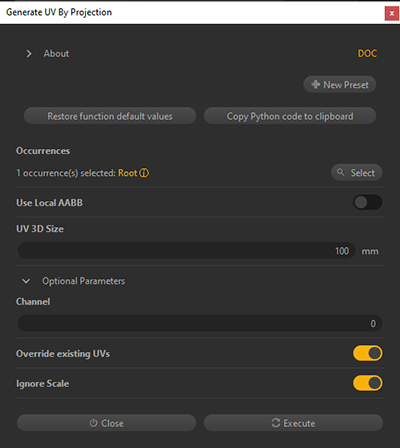
Task: Turn off the Ignore Scale toggle
Action: pos(367,383)
